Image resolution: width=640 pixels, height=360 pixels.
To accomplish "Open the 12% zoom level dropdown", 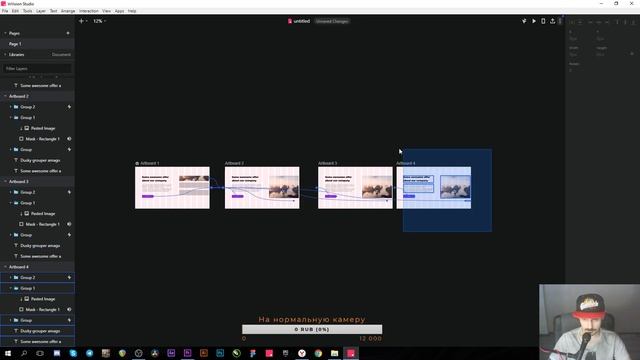I will click(x=99, y=21).
